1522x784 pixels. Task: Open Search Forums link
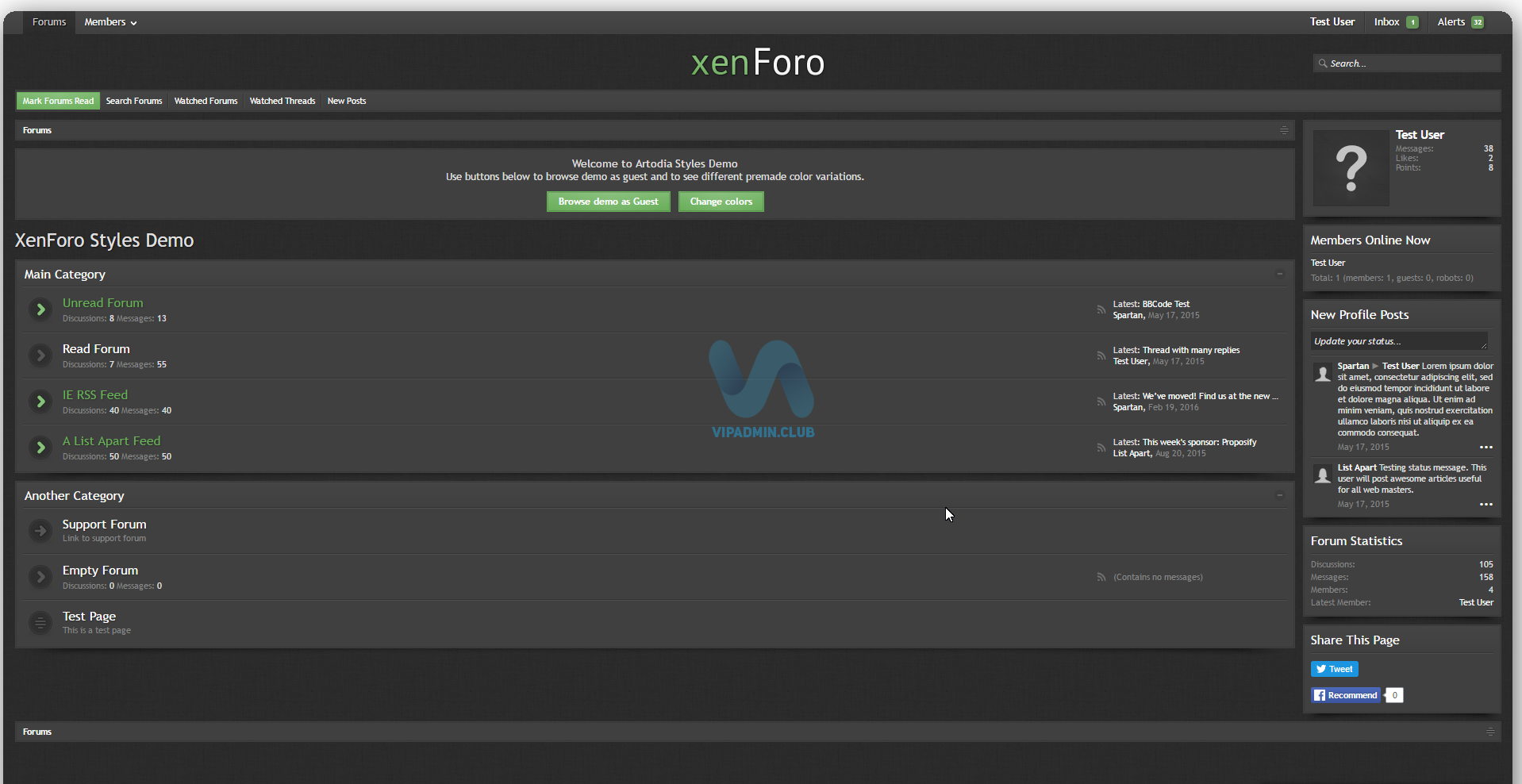[134, 101]
